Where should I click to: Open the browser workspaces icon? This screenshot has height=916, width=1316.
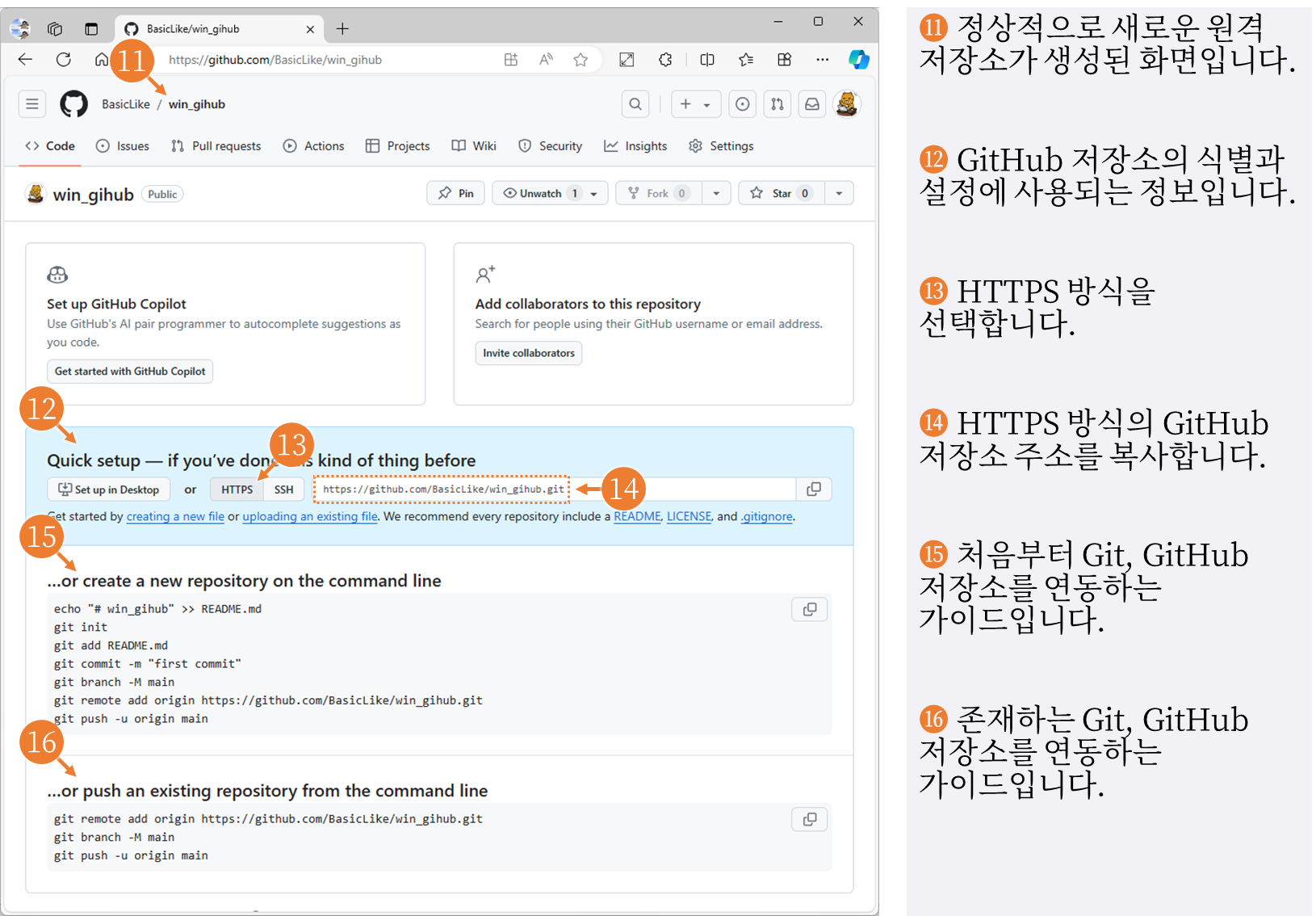point(55,29)
